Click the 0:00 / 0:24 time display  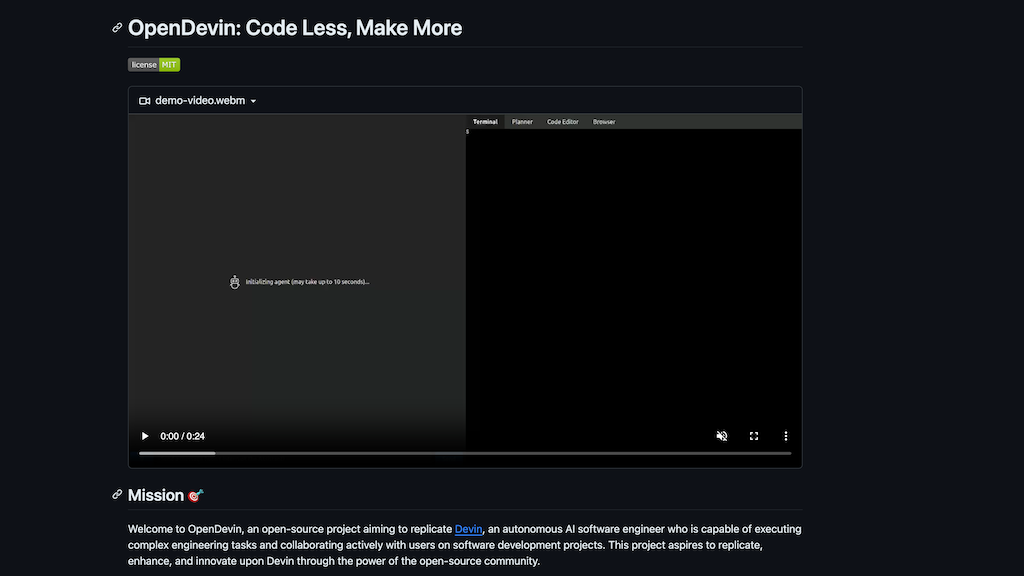coord(183,436)
